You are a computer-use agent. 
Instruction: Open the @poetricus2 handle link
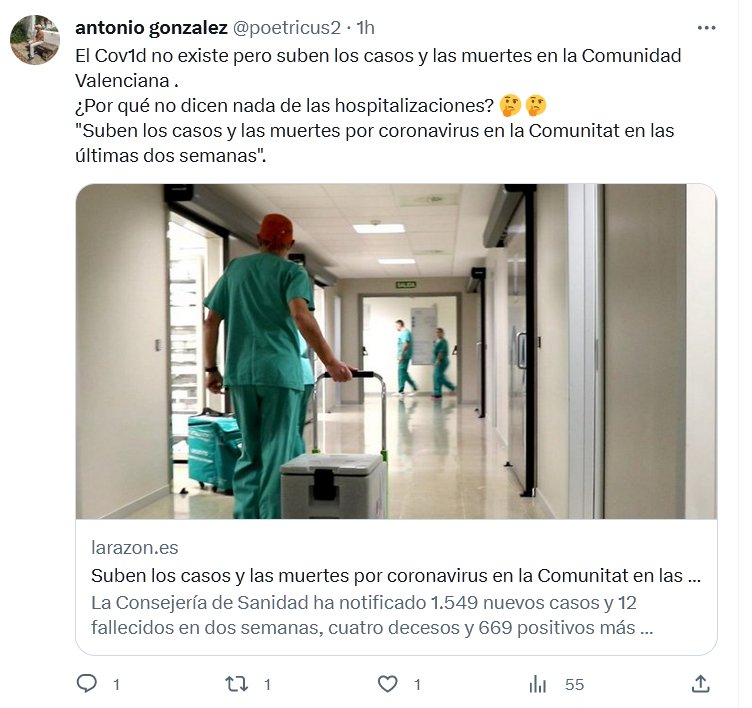coord(287,28)
